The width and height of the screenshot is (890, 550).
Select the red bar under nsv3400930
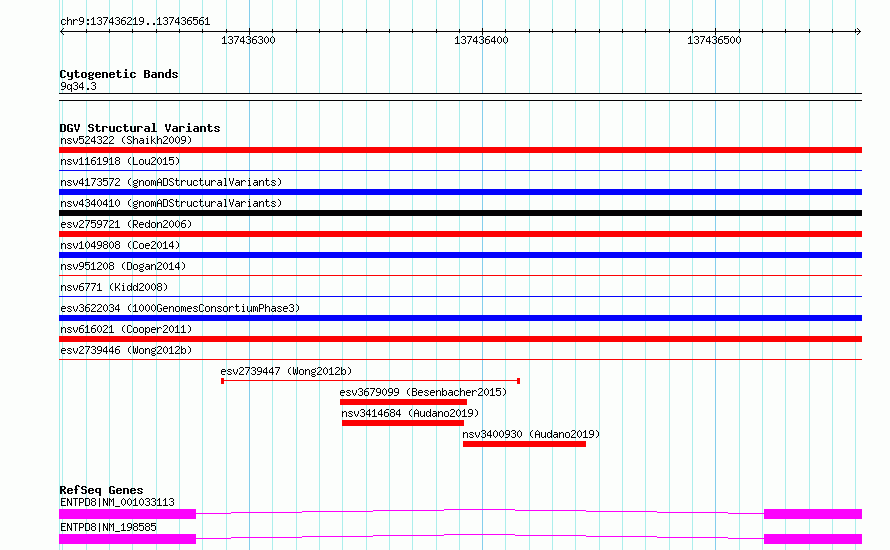[x=524, y=444]
